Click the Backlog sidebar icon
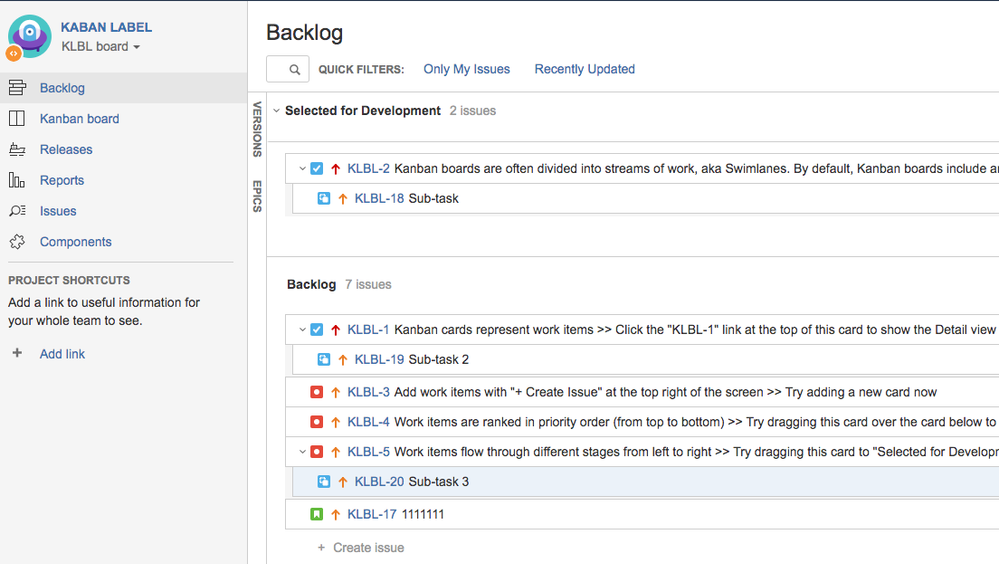This screenshot has height=564, width=999. click(17, 88)
